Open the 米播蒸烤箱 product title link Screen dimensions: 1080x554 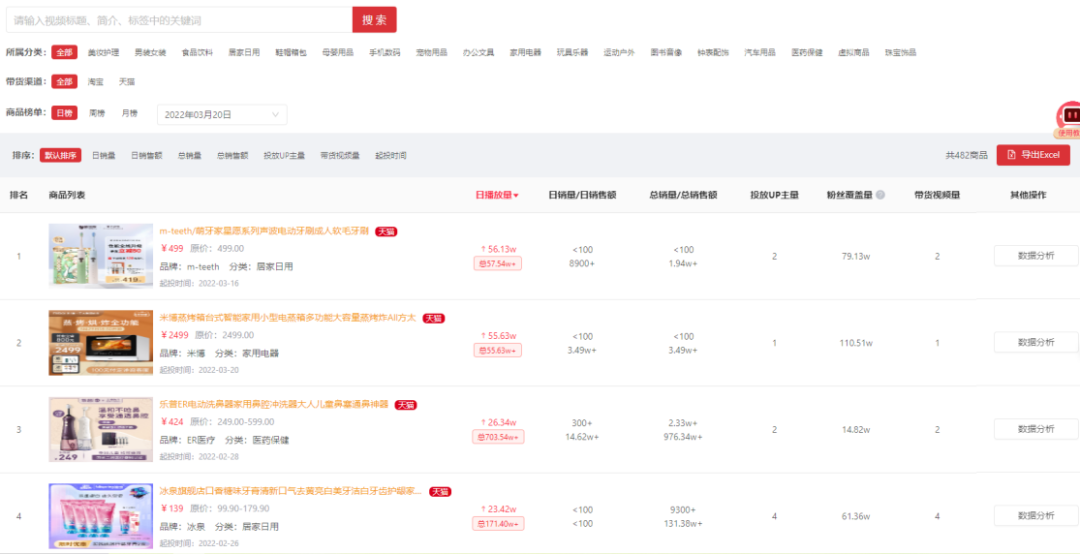point(288,318)
